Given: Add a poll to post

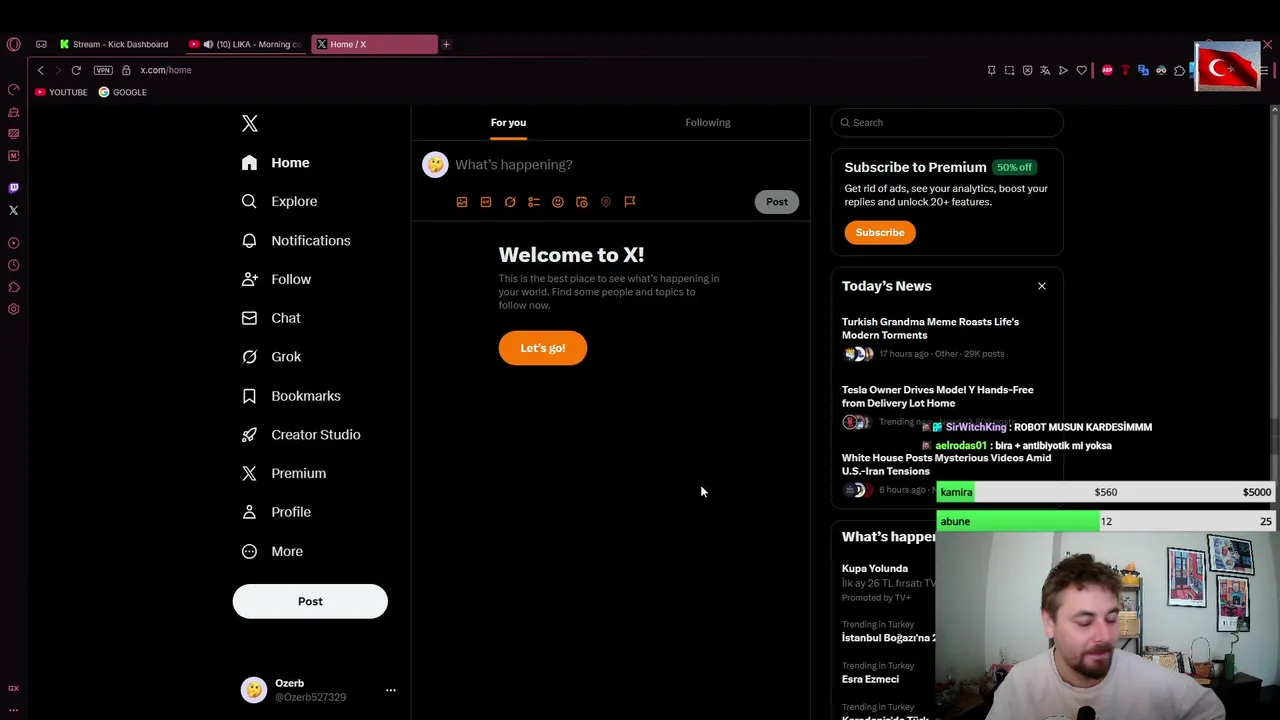Looking at the screenshot, I should tap(534, 202).
